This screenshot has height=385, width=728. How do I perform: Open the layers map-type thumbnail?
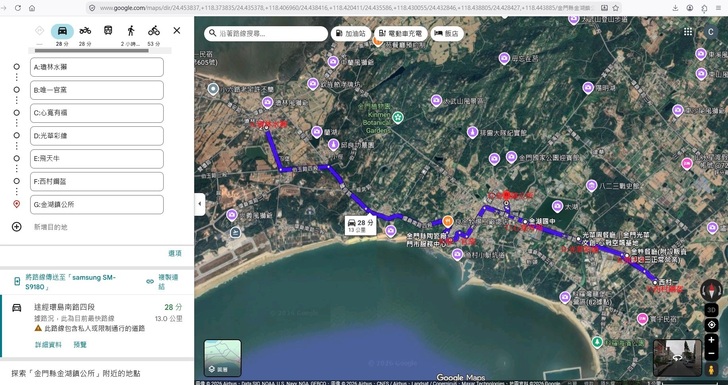222,358
